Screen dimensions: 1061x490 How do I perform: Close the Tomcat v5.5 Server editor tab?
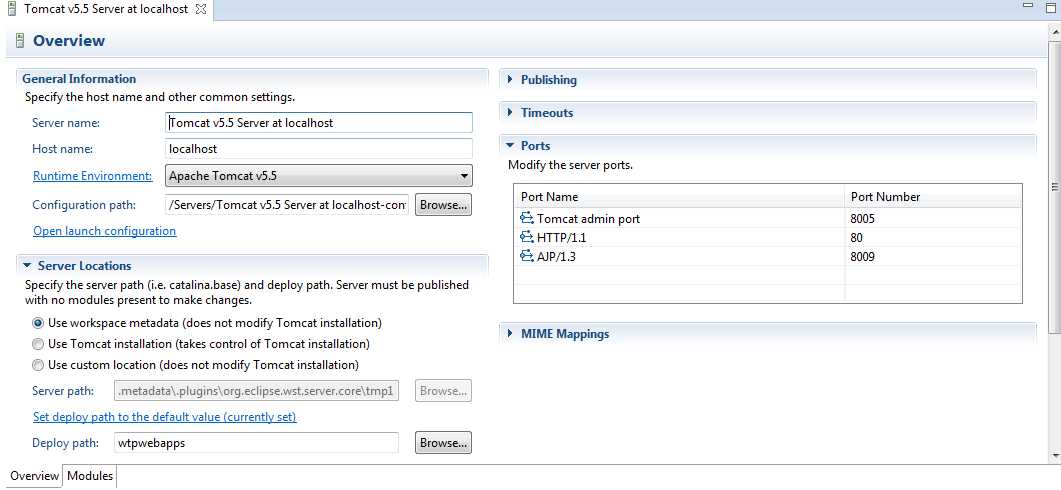click(x=200, y=9)
